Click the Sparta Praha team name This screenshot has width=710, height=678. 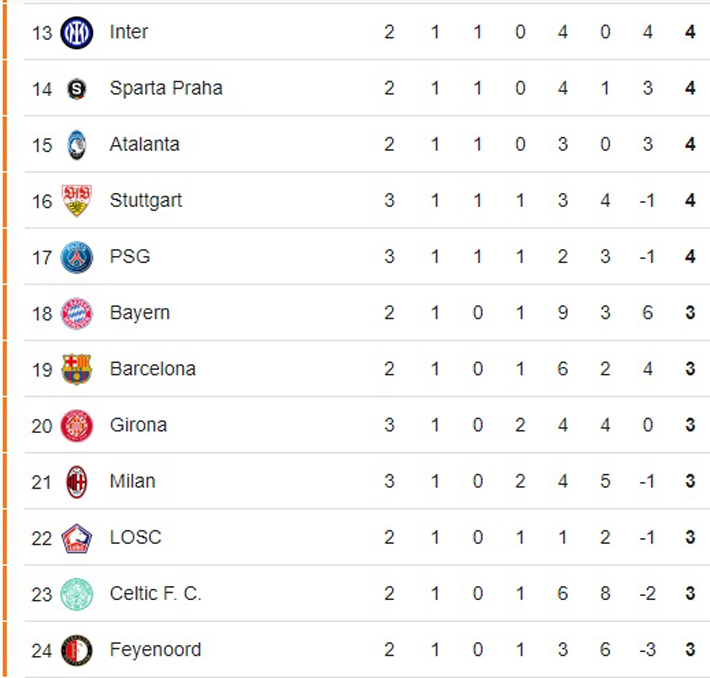point(166,88)
